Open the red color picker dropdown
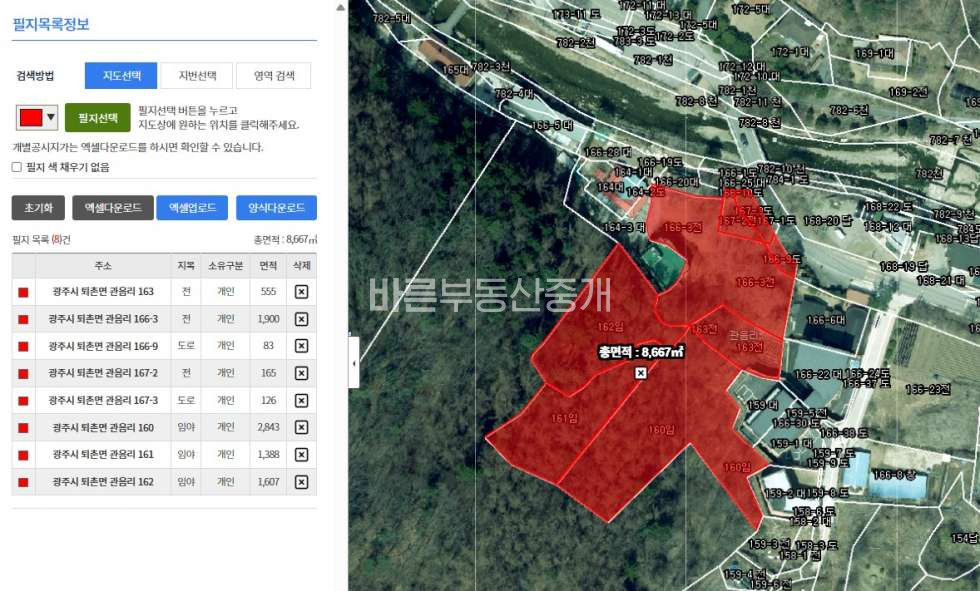 (x=37, y=117)
